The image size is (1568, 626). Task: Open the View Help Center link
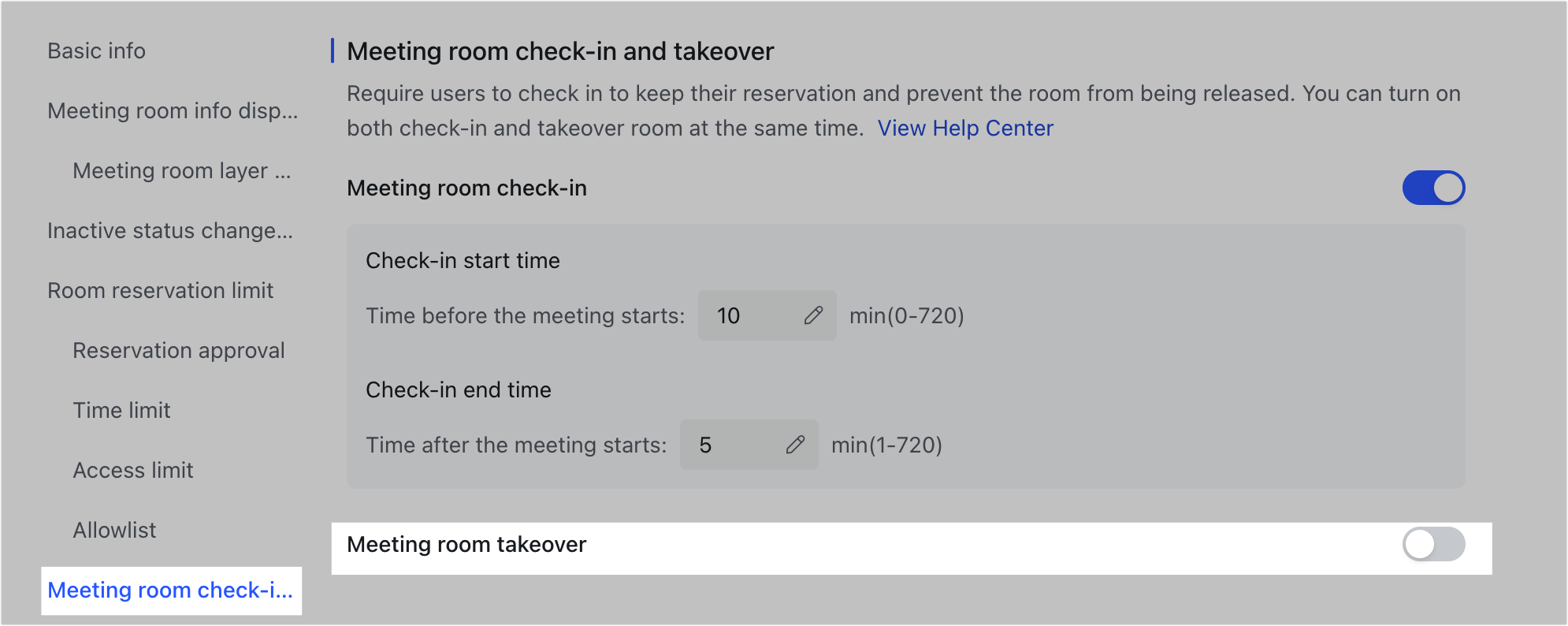[965, 128]
